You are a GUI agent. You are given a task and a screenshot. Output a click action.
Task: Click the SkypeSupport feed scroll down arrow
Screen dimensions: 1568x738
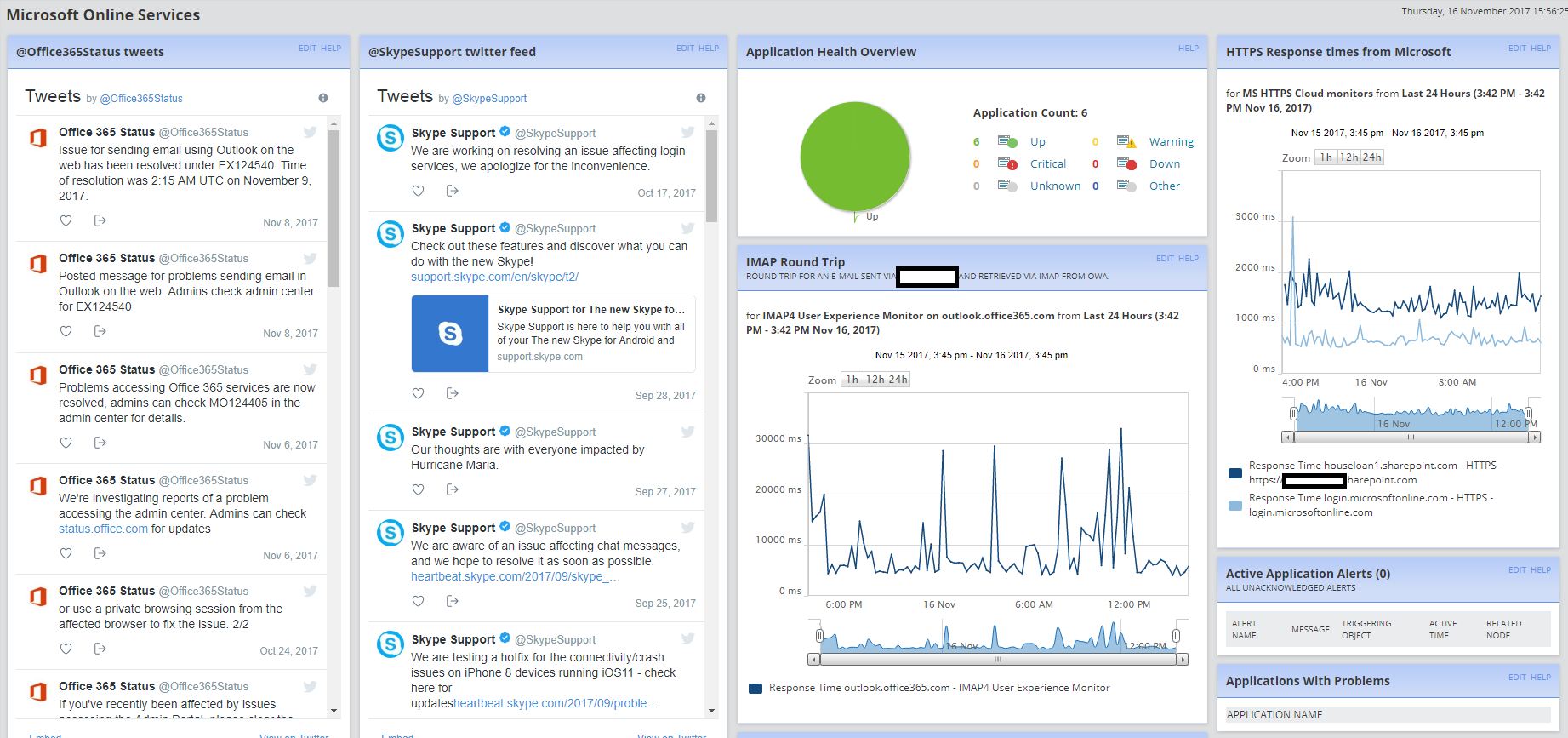click(711, 711)
